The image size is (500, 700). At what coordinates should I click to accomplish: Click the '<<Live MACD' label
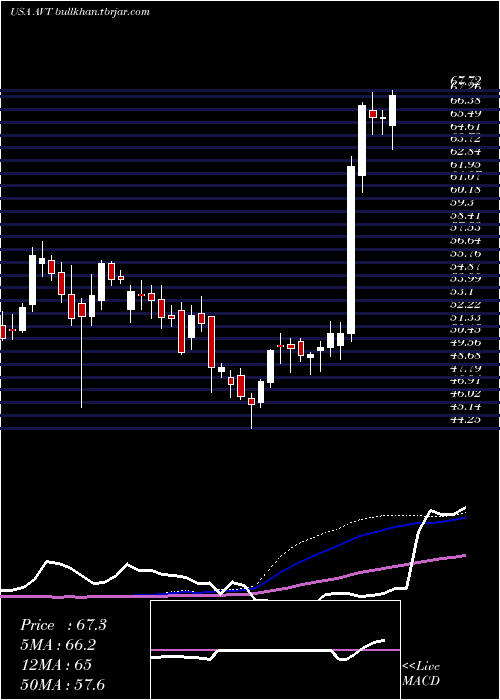point(421,673)
